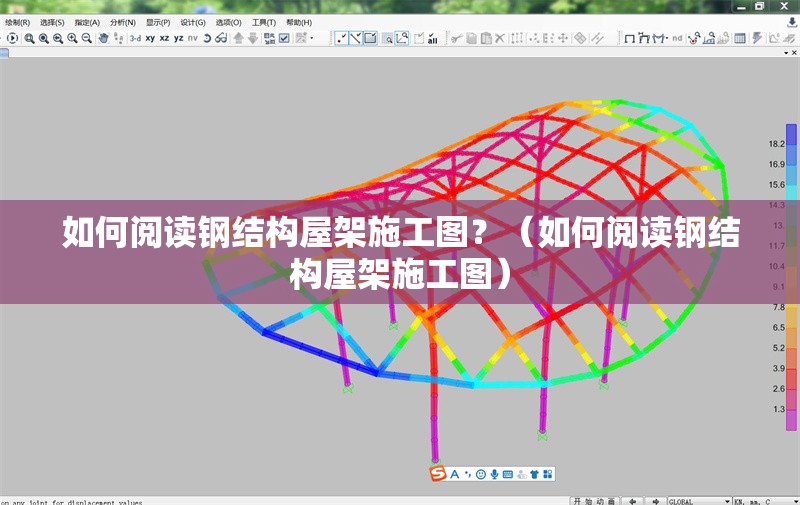Click the nv named view button
This screenshot has height=505, width=800.
[192, 38]
